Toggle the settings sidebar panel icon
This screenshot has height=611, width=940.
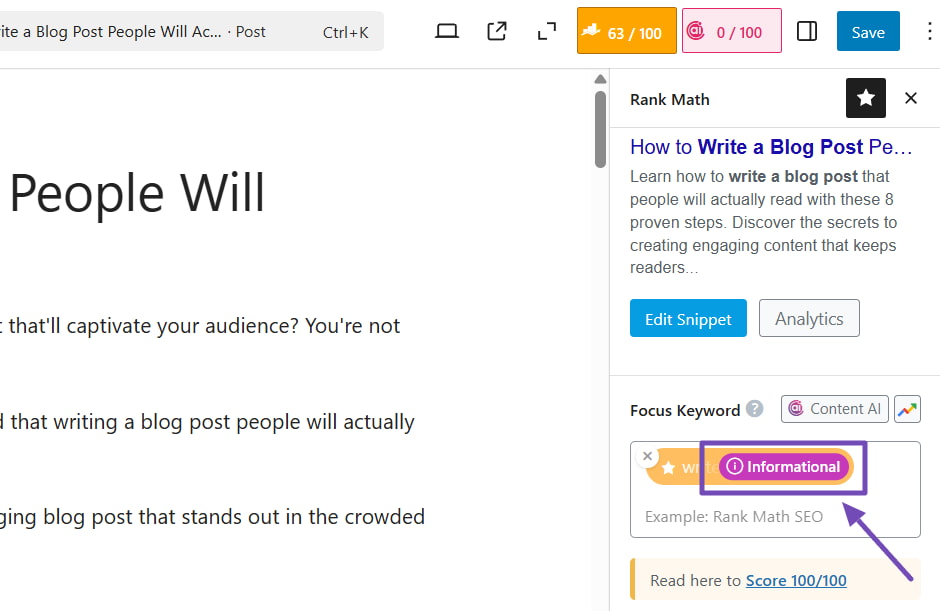(807, 32)
